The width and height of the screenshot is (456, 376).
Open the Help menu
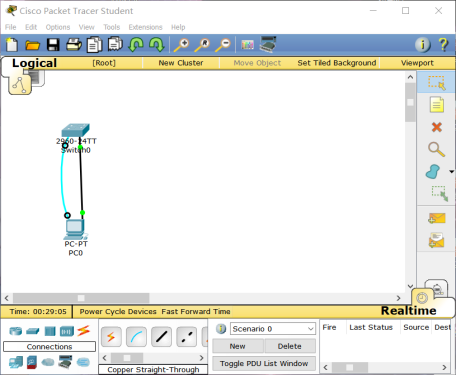(178, 27)
